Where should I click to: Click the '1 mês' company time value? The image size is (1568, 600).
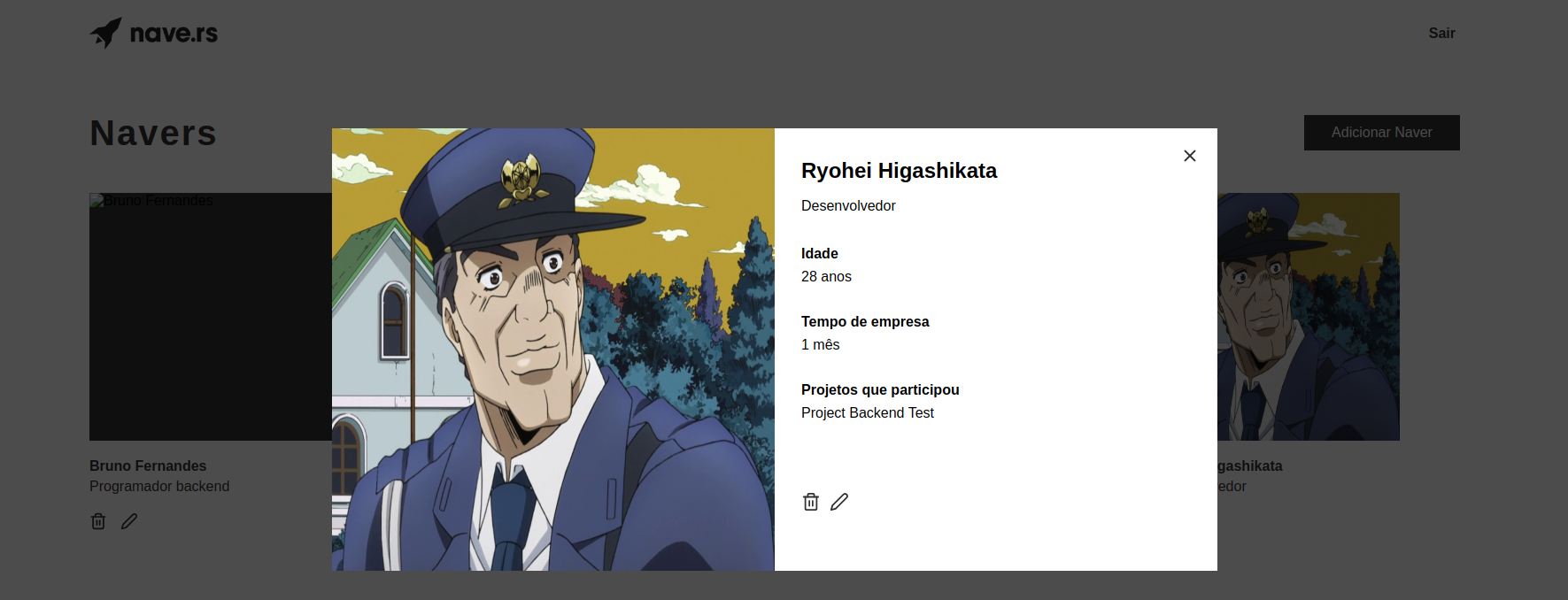click(820, 344)
